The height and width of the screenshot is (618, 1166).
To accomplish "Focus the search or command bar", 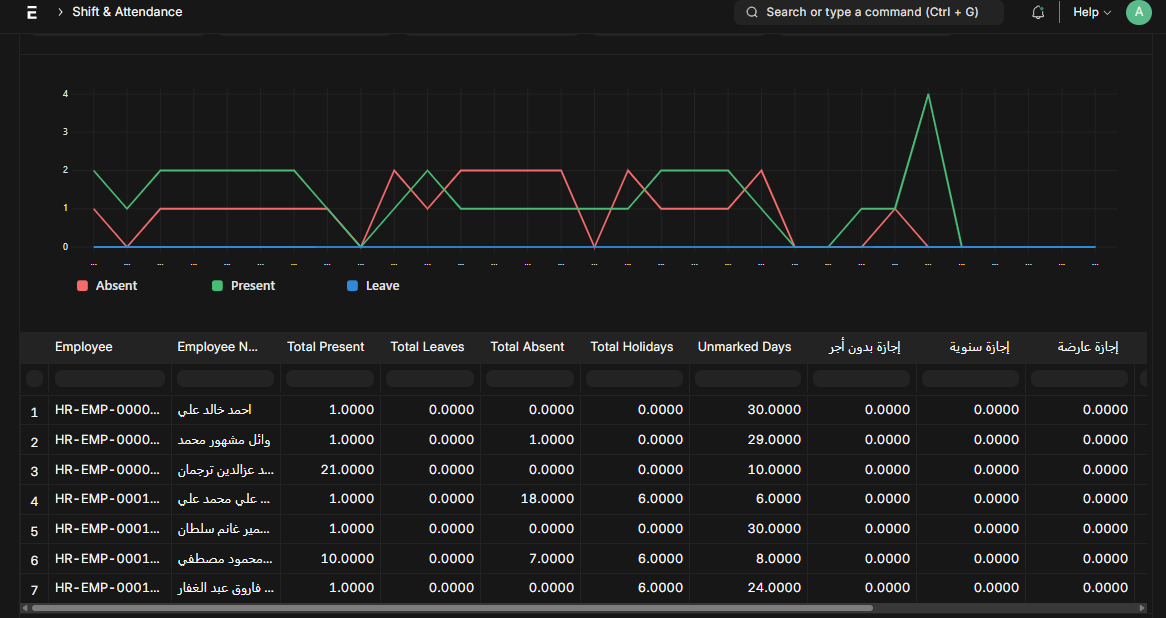I will click(870, 12).
